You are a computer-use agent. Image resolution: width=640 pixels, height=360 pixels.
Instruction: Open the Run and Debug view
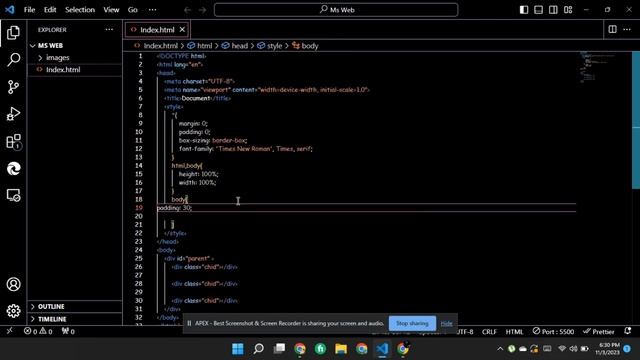[x=13, y=114]
